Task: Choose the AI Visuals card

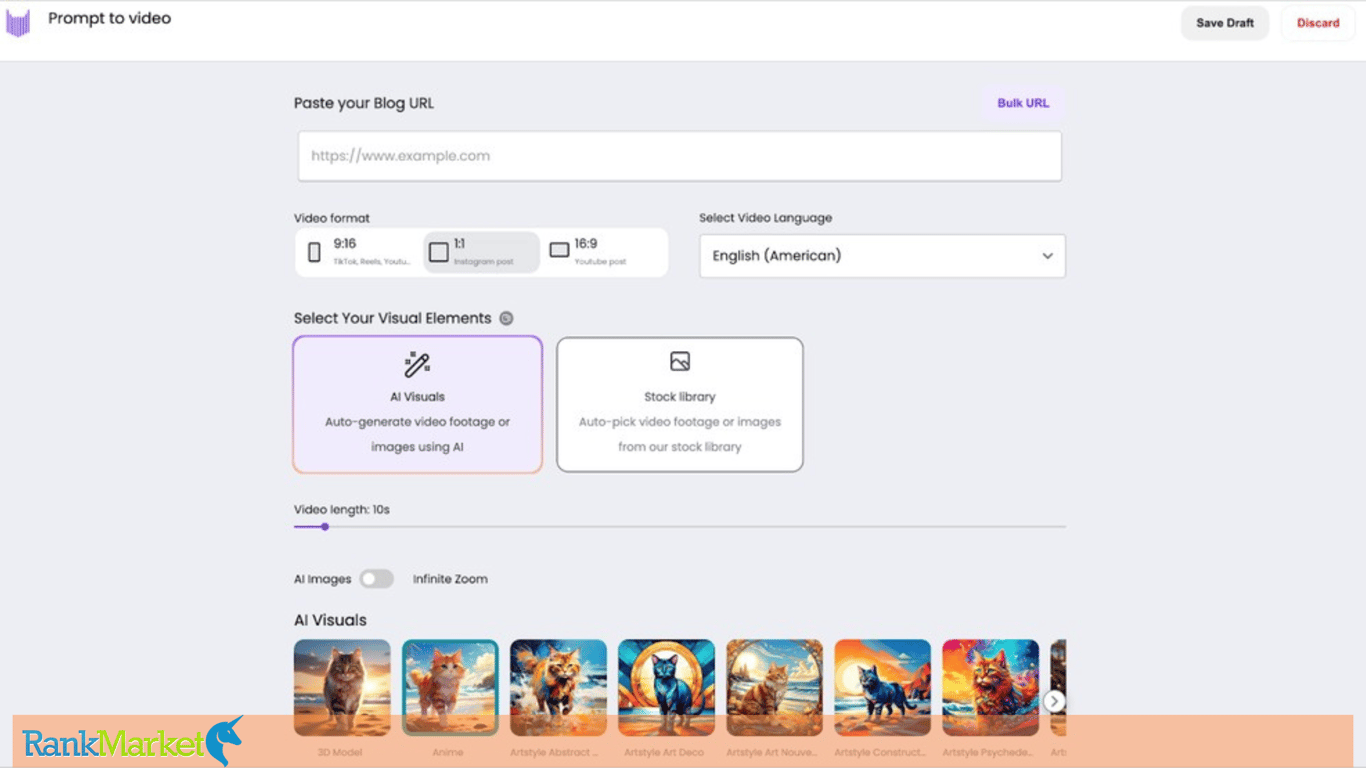Action: coord(418,404)
